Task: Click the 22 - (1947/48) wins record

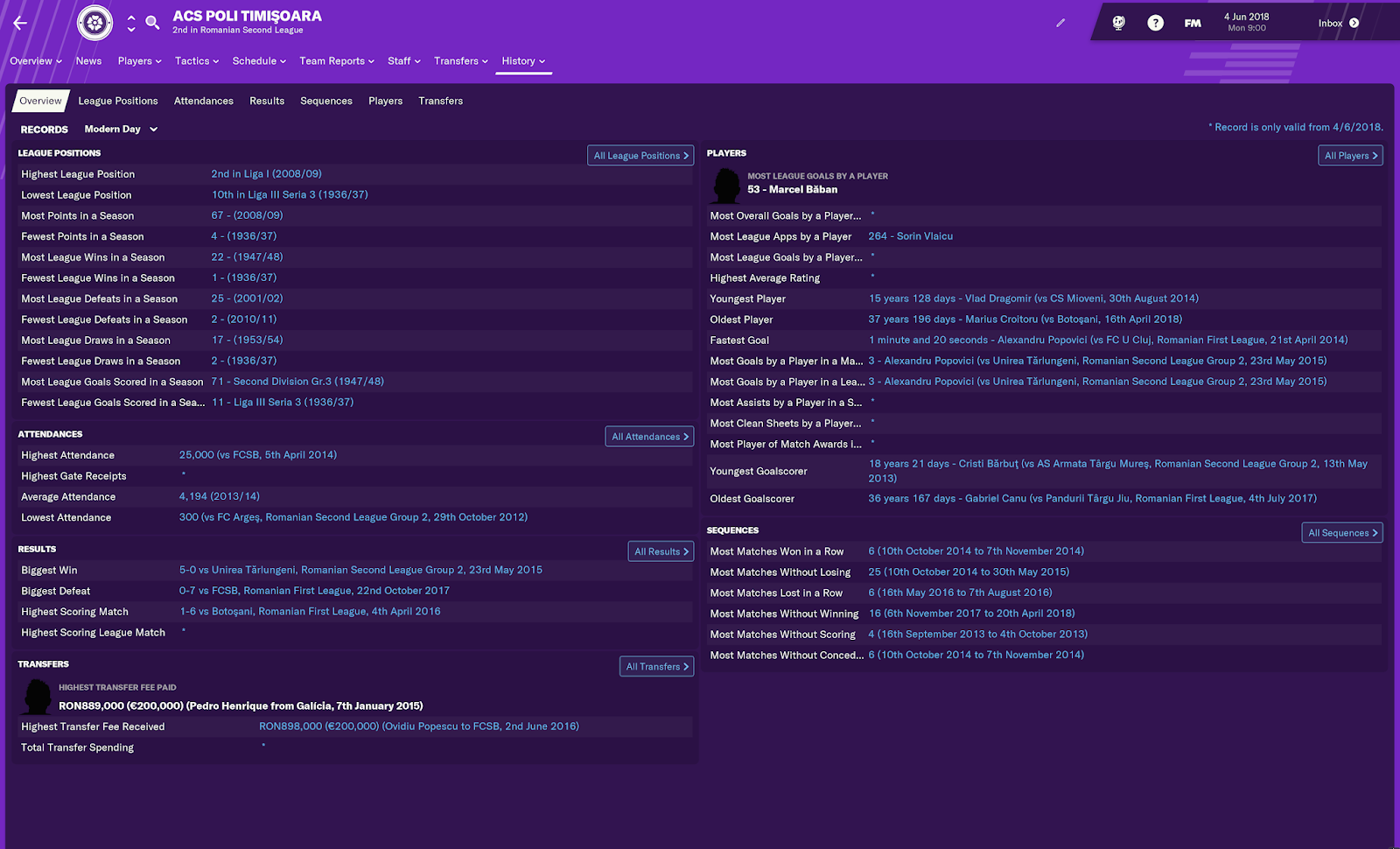Action: click(x=247, y=257)
